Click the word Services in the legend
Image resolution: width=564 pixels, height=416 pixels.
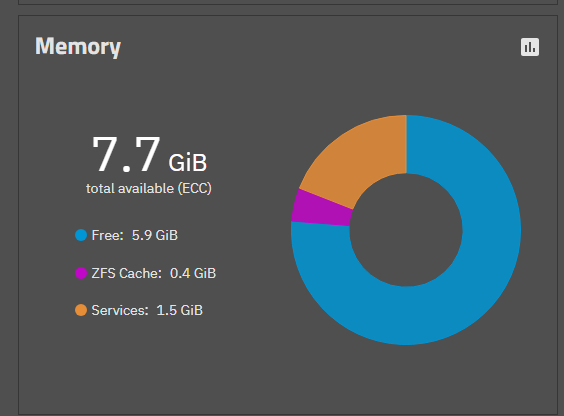point(118,310)
